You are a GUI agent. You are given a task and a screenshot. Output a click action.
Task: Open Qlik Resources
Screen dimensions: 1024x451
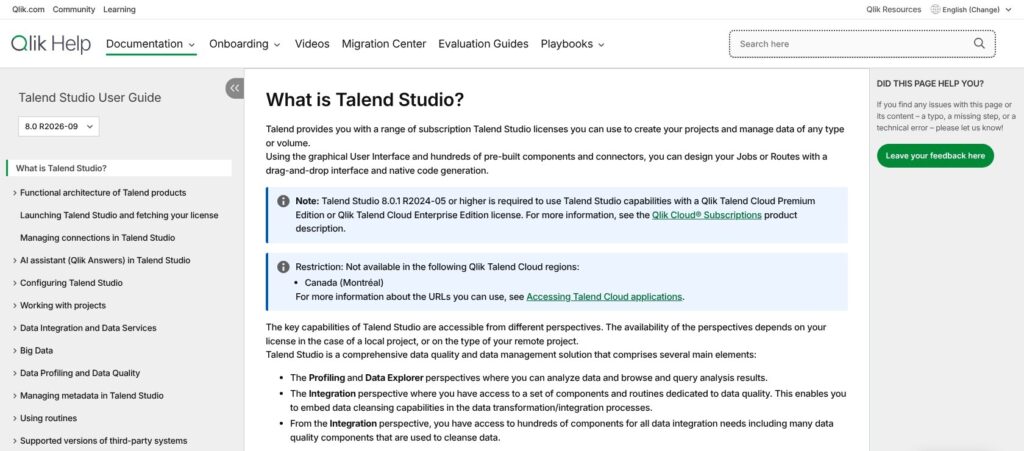tap(893, 9)
